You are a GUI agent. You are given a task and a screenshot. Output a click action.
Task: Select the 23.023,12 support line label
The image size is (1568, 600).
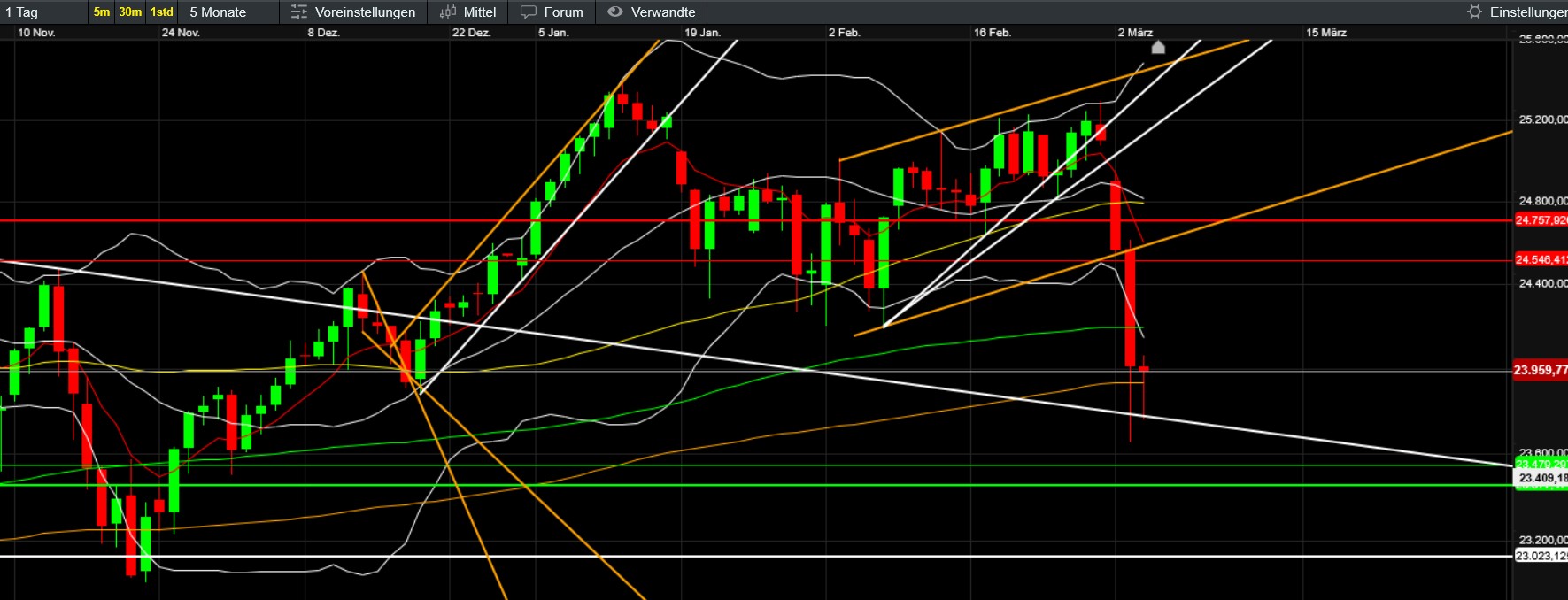click(1541, 556)
